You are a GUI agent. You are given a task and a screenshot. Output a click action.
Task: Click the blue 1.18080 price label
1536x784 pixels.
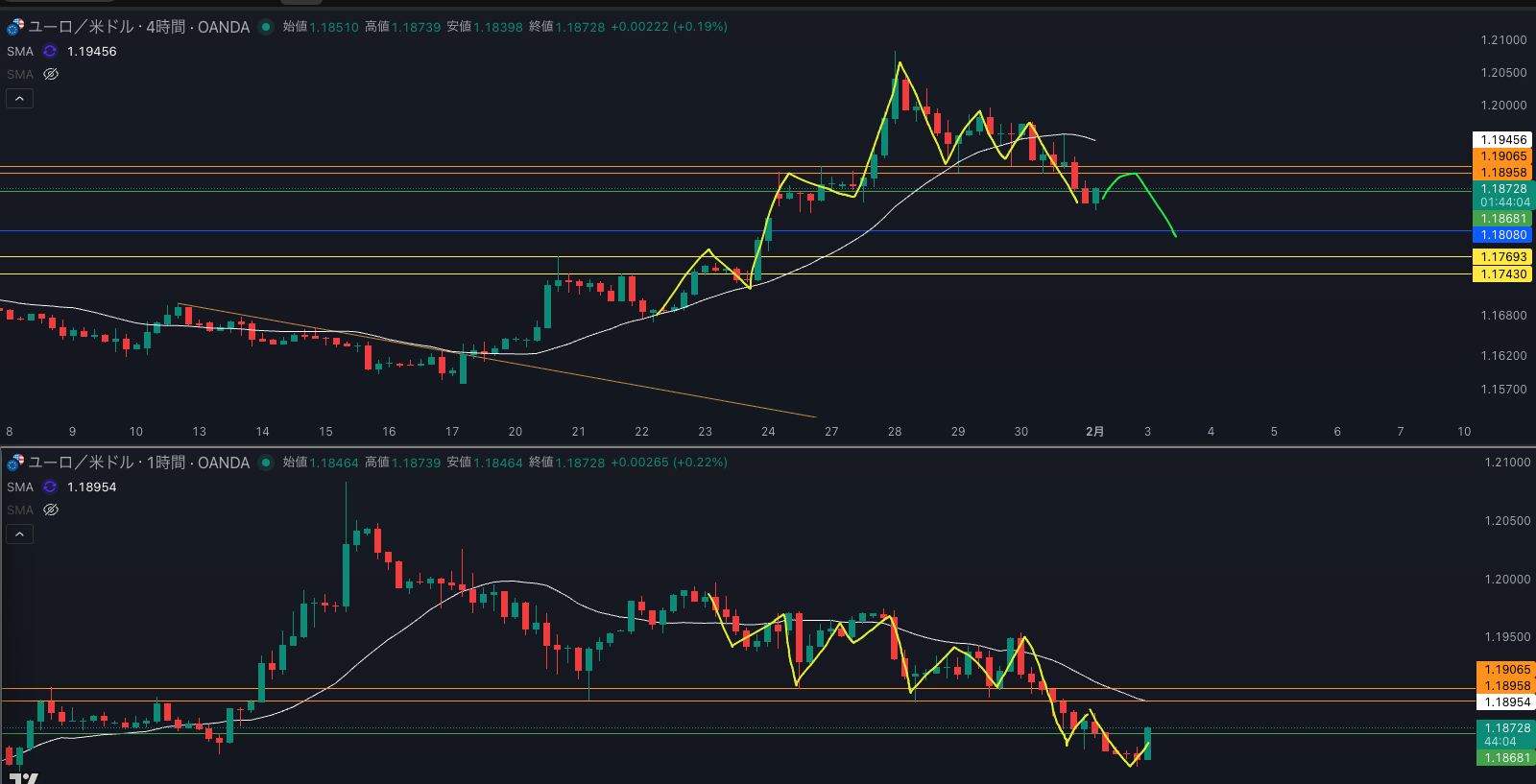tap(1502, 235)
